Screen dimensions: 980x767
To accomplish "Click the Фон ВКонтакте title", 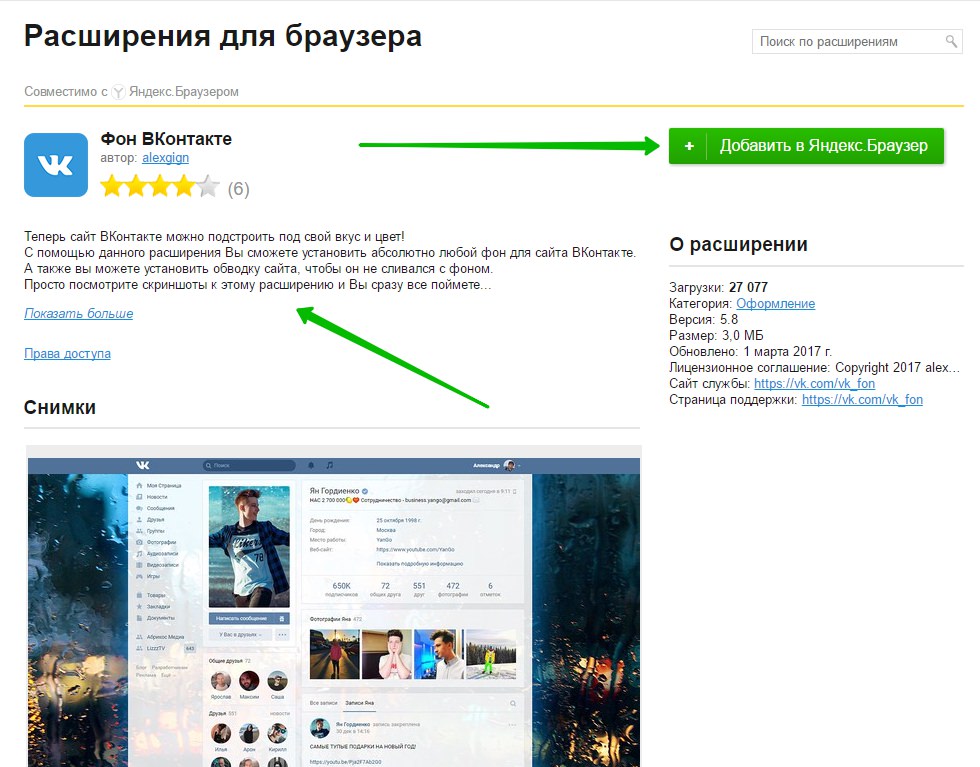I will point(166,139).
